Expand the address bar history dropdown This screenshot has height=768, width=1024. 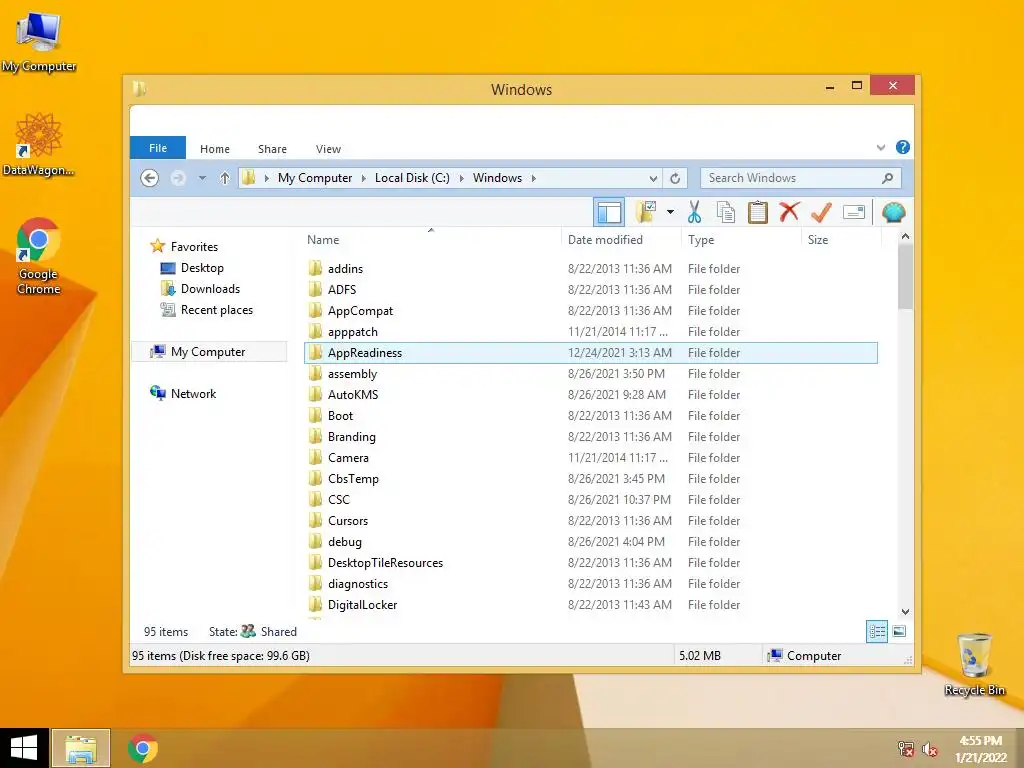653,178
